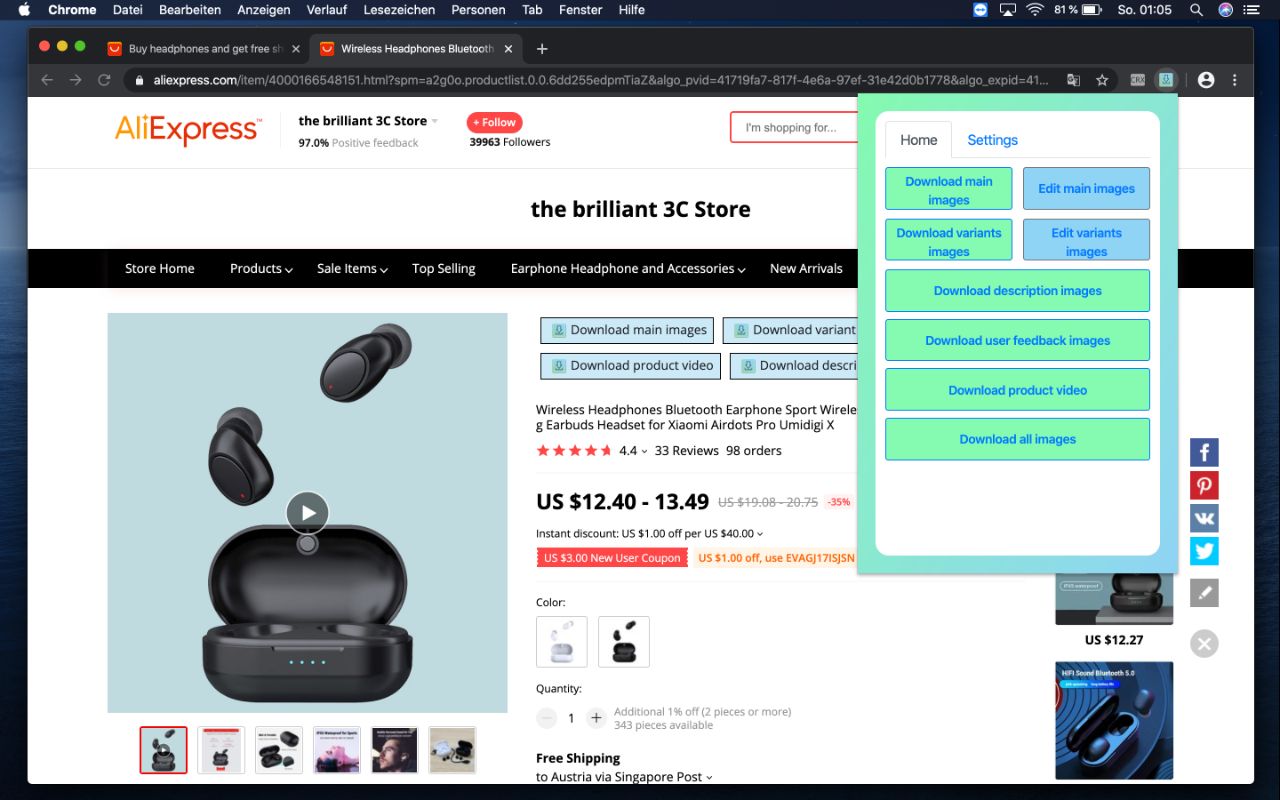Click the pencil edit icon in right sidebar
The image size is (1280, 800).
1204,592
